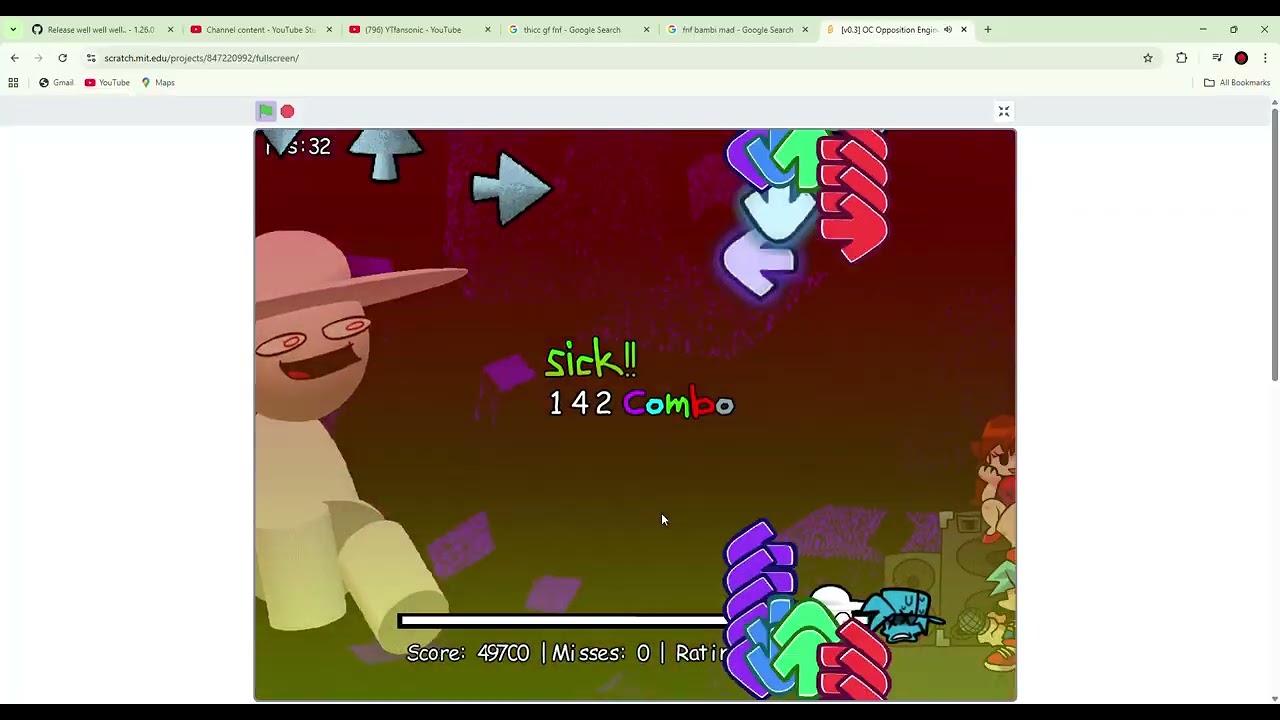The width and height of the screenshot is (1280, 720).
Task: Click the Score: 49700 text in game
Action: (468, 653)
